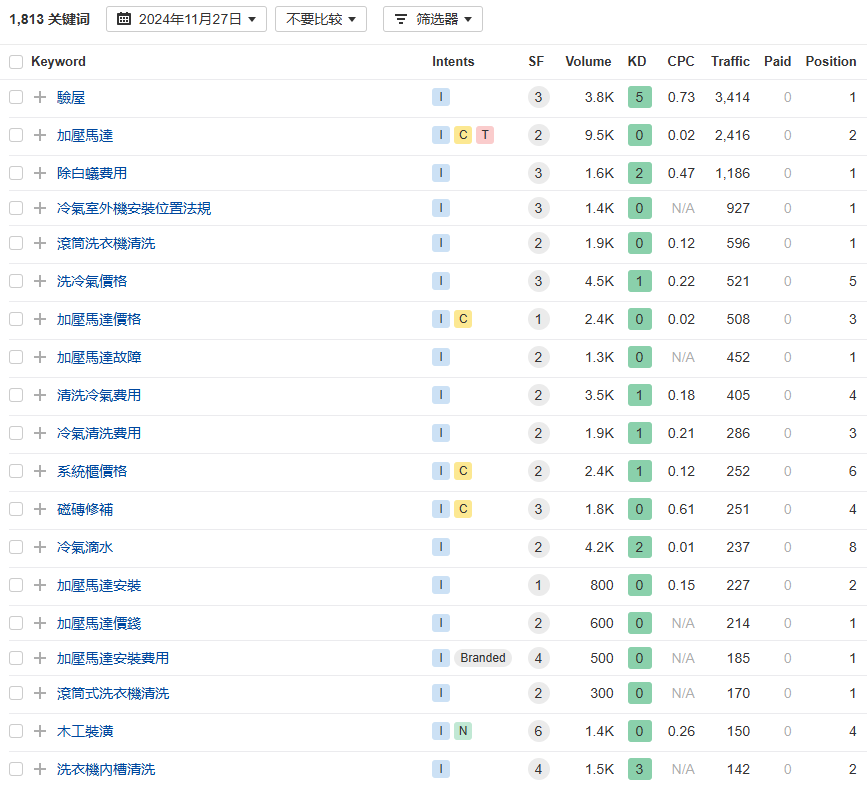
Task: Open the 2024年11月27日 date dropdown
Action: 186,19
